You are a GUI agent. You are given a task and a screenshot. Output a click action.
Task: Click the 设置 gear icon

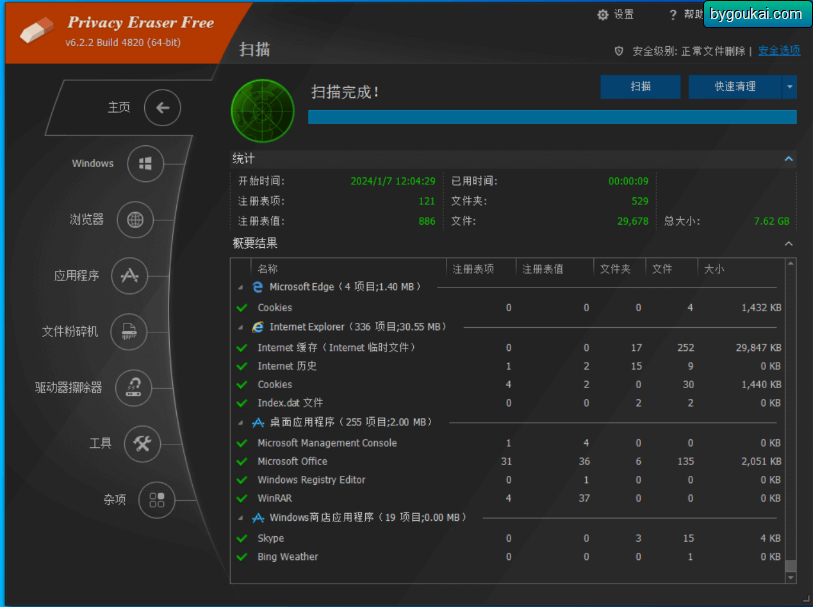[602, 15]
